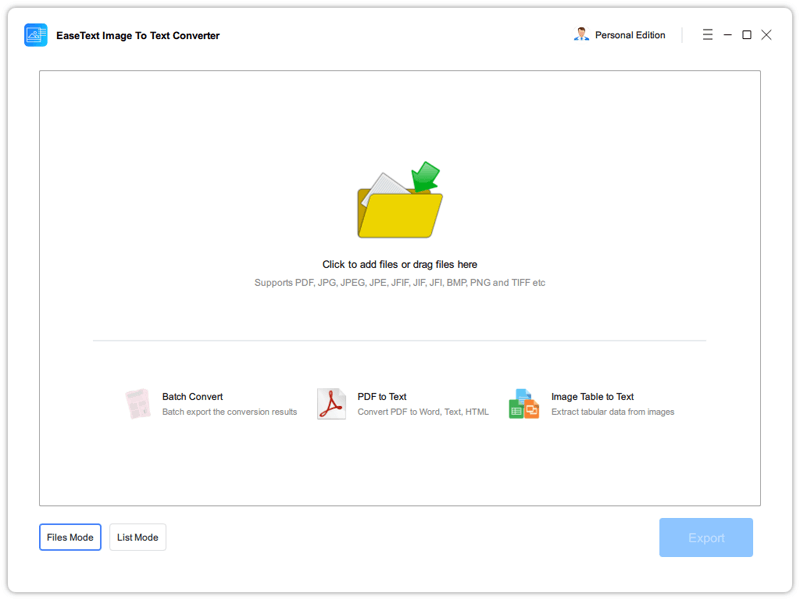This screenshot has width=800, height=600.
Task: Click 'Batch export the conversion results' text
Action: click(x=230, y=412)
